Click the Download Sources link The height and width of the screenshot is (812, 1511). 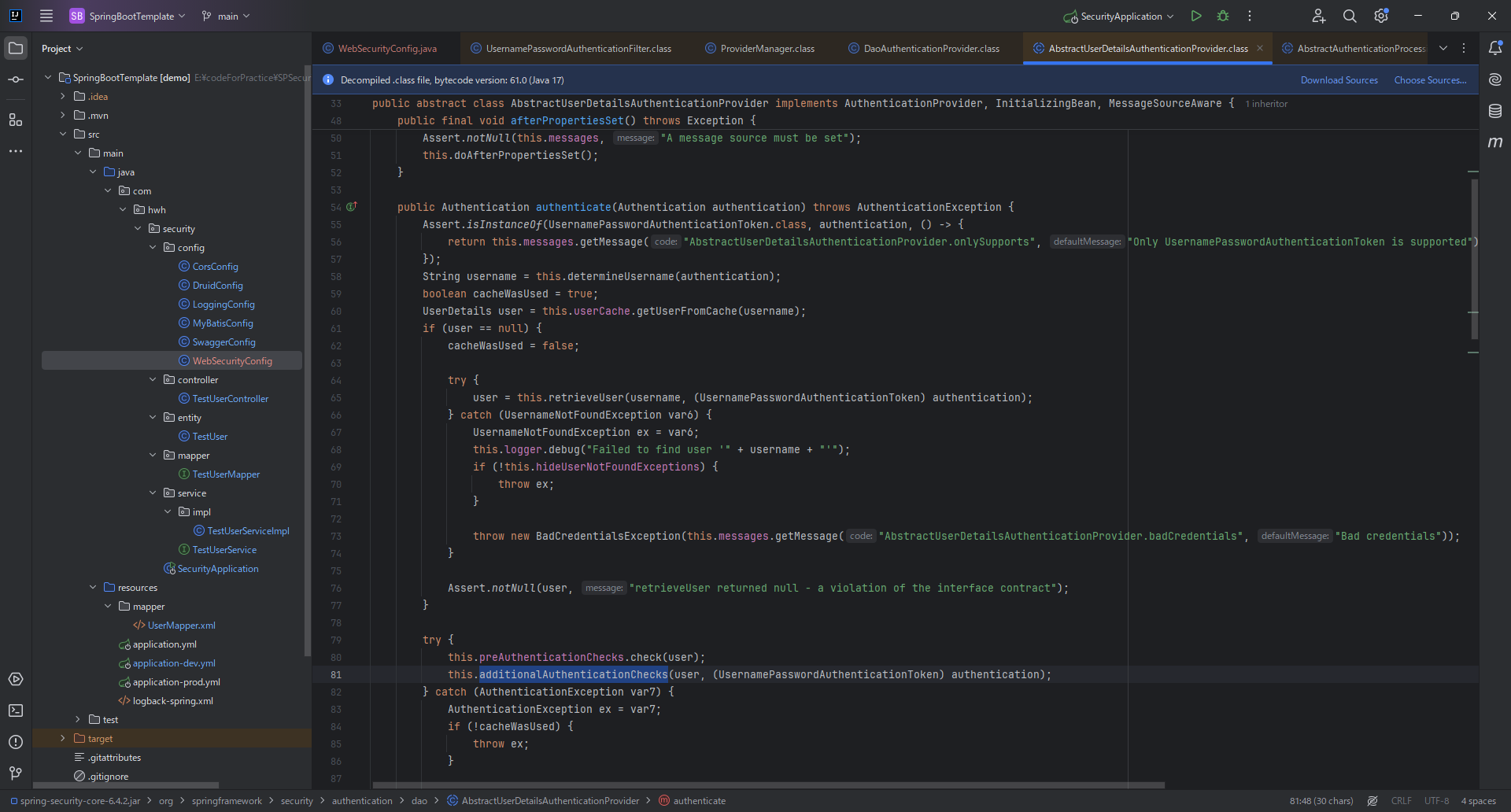[x=1339, y=80]
